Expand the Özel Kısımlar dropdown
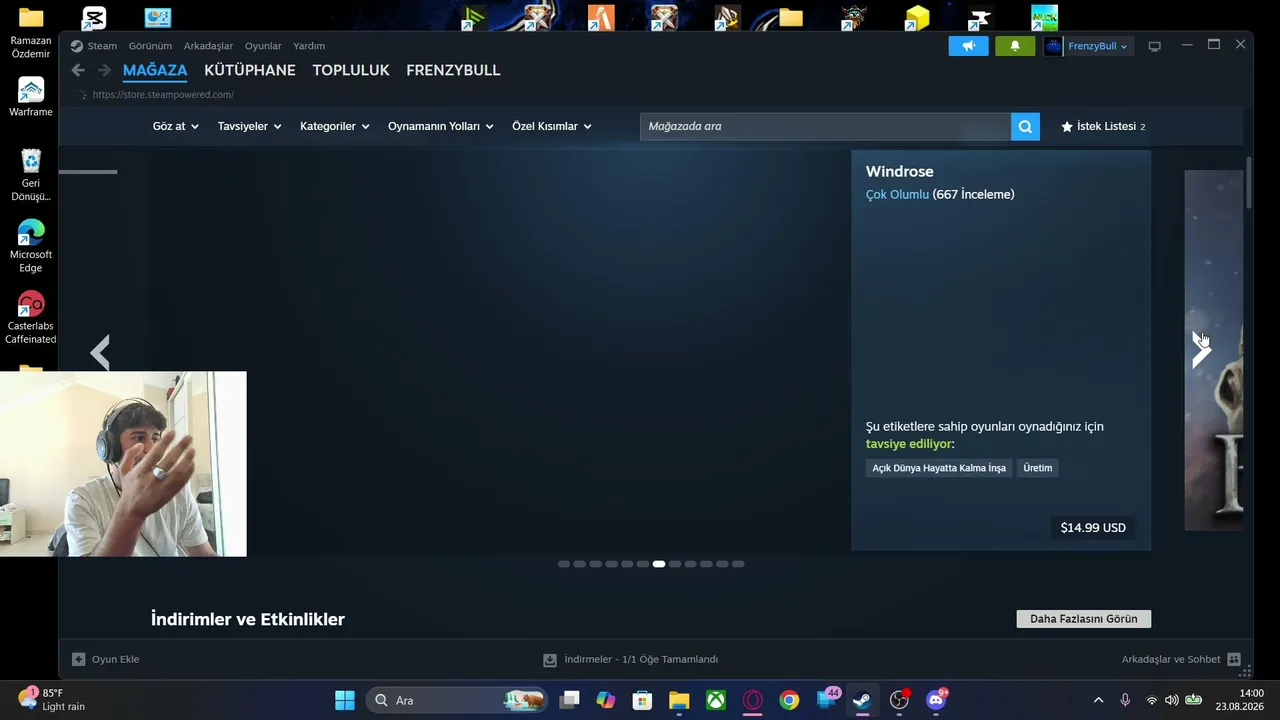This screenshot has width=1280, height=720. [x=552, y=127]
